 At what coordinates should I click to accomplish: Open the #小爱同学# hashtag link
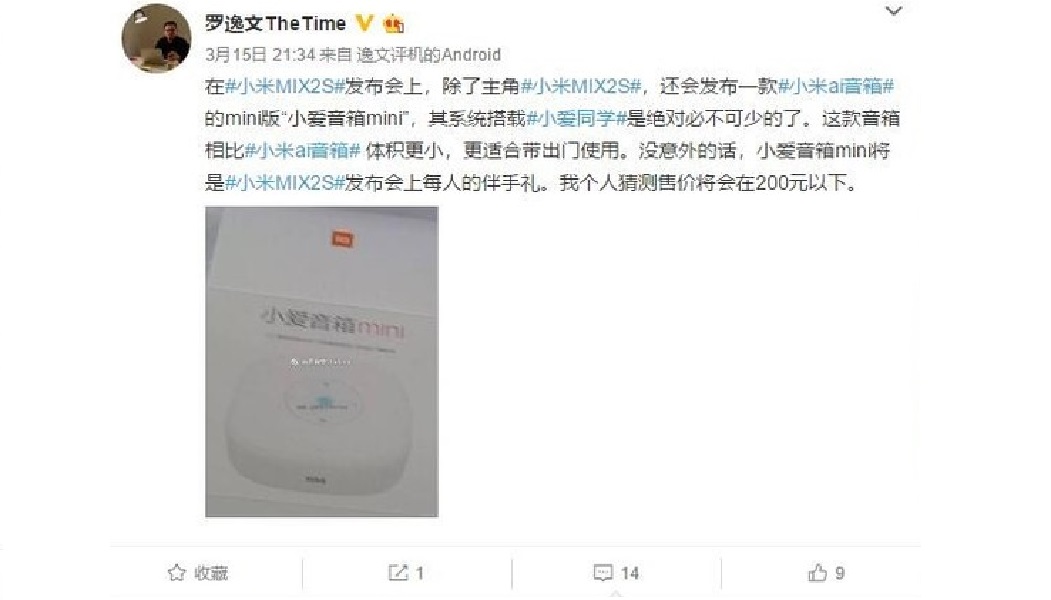click(x=576, y=119)
